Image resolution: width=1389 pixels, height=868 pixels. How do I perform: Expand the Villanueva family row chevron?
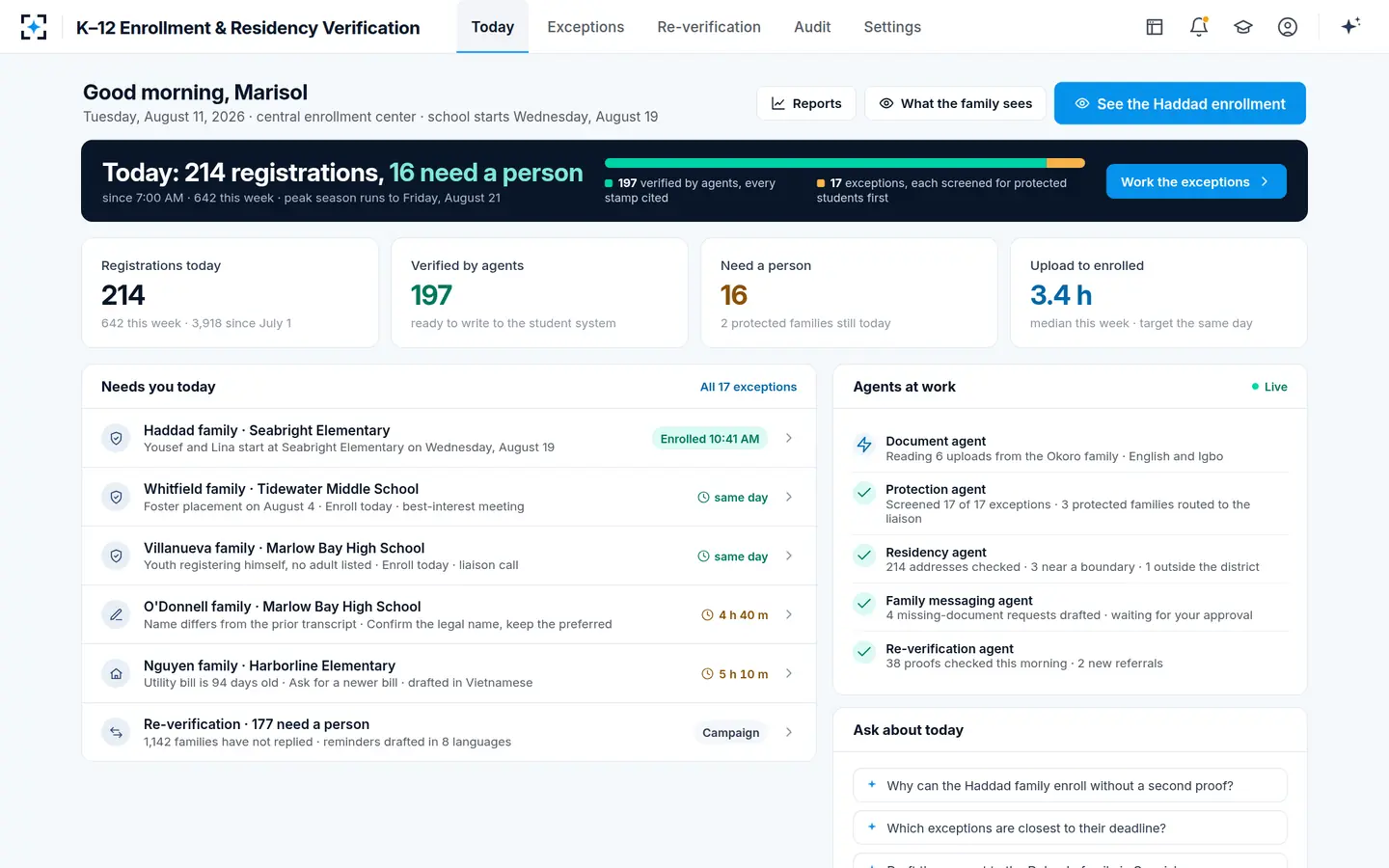pos(789,556)
